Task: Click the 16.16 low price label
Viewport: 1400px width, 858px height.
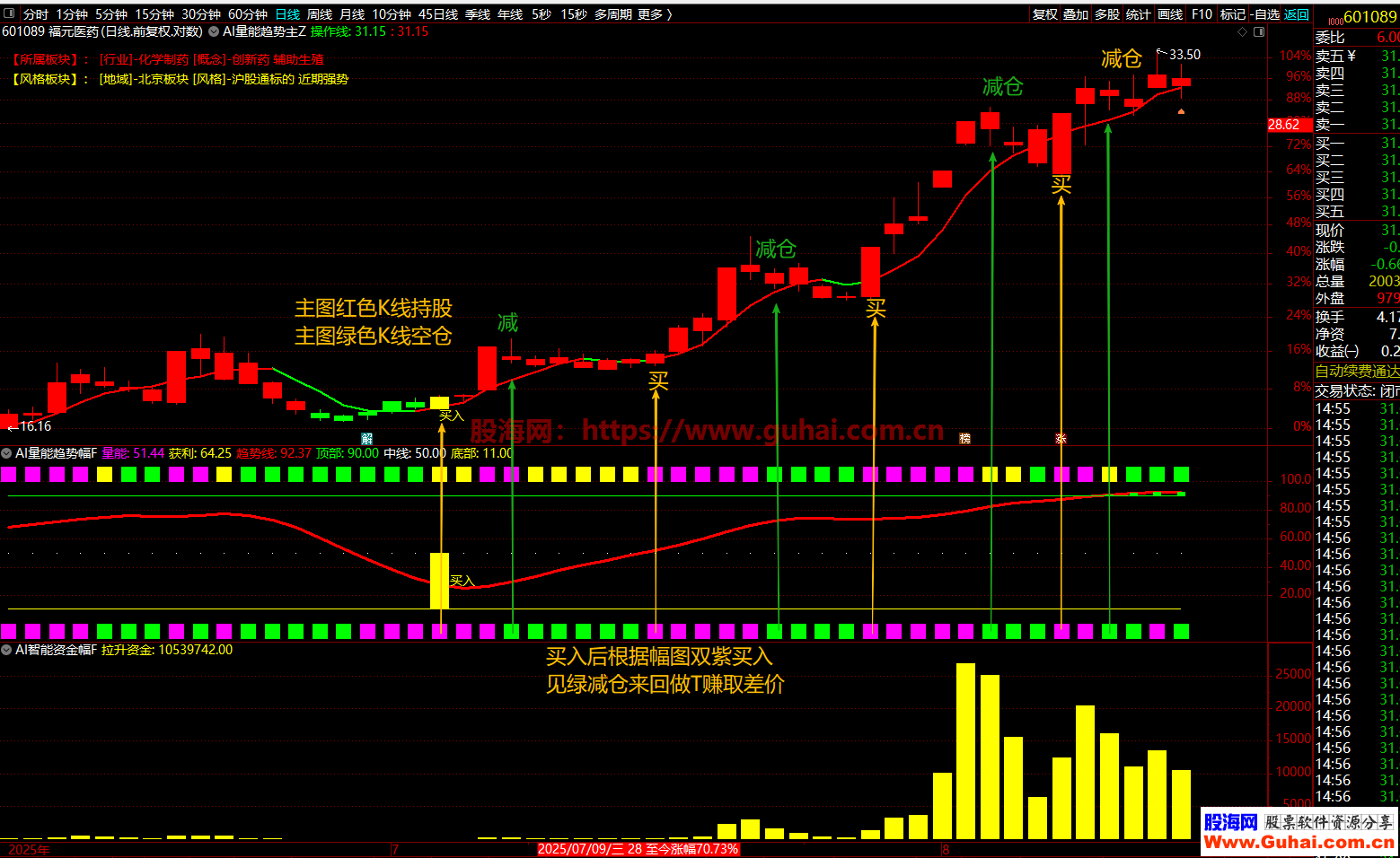Action: click(x=35, y=426)
